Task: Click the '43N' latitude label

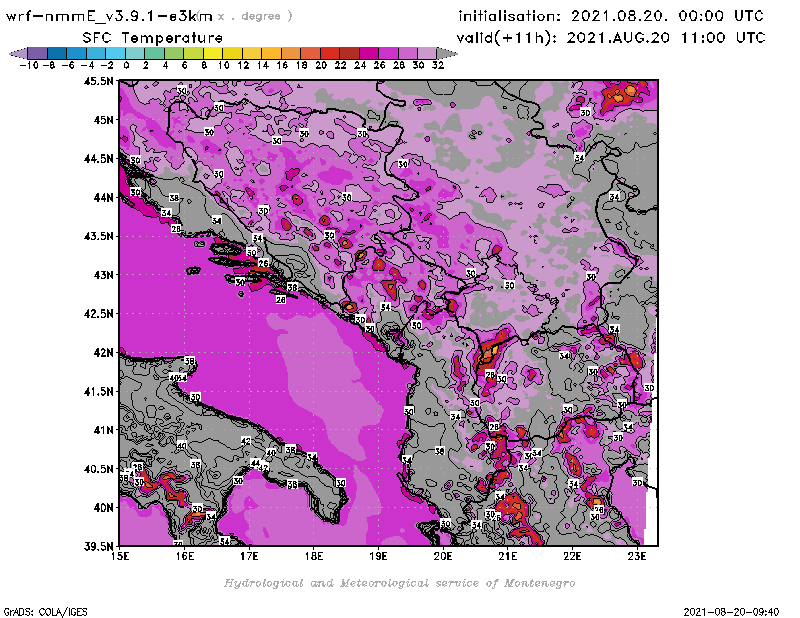Action: [x=104, y=275]
